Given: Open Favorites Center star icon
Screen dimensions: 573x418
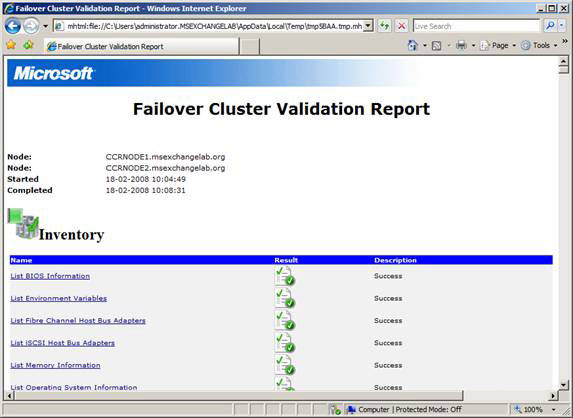Looking at the screenshot, I should [11, 45].
